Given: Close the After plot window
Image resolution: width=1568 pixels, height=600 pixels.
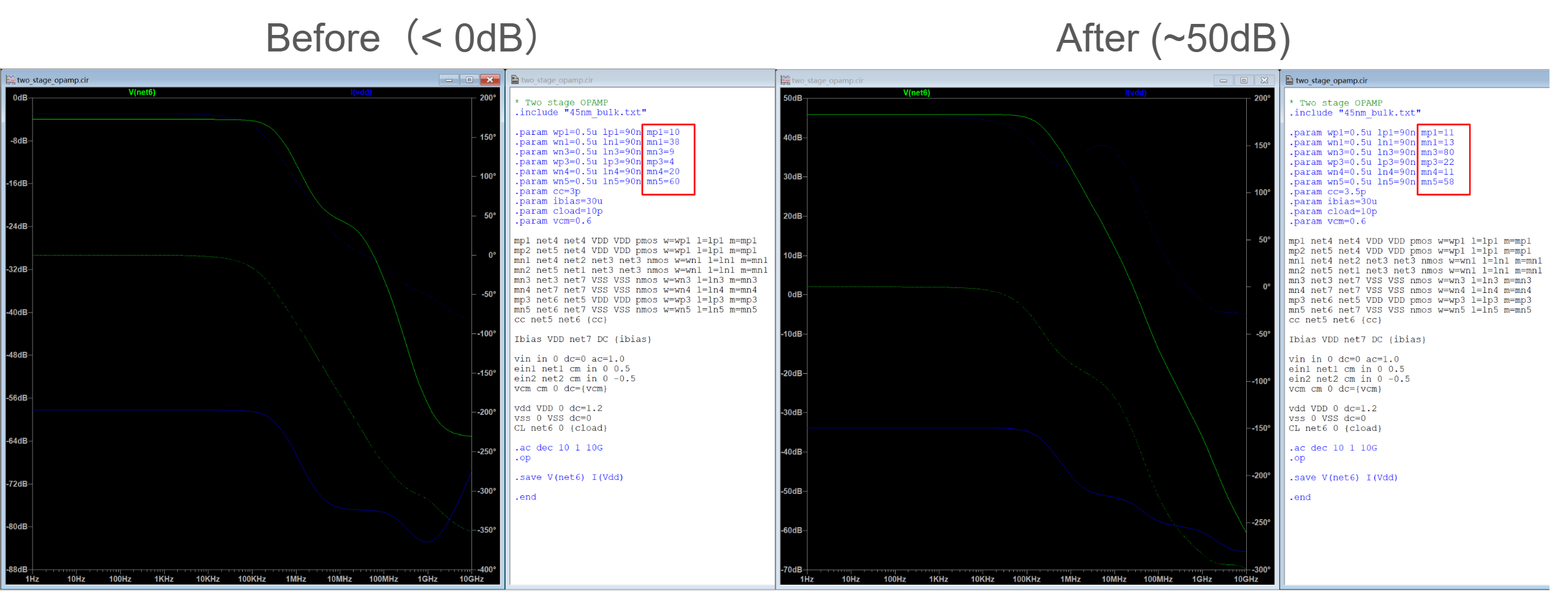Looking at the screenshot, I should coord(1264,80).
